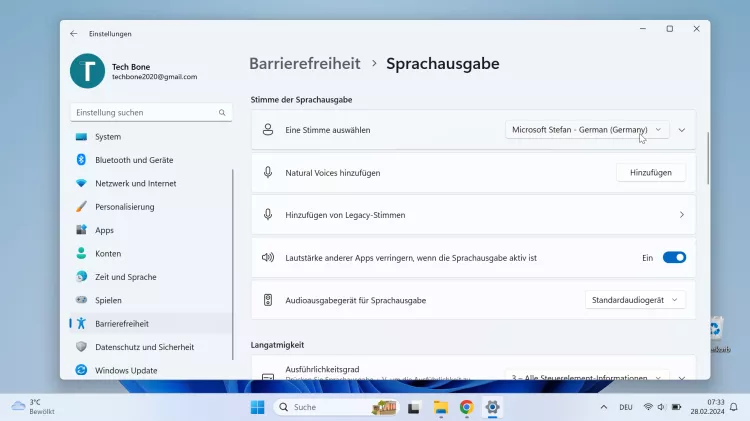Turn off Lautstärke anderer Apps verringern switch
This screenshot has width=750, height=421.
[674, 257]
